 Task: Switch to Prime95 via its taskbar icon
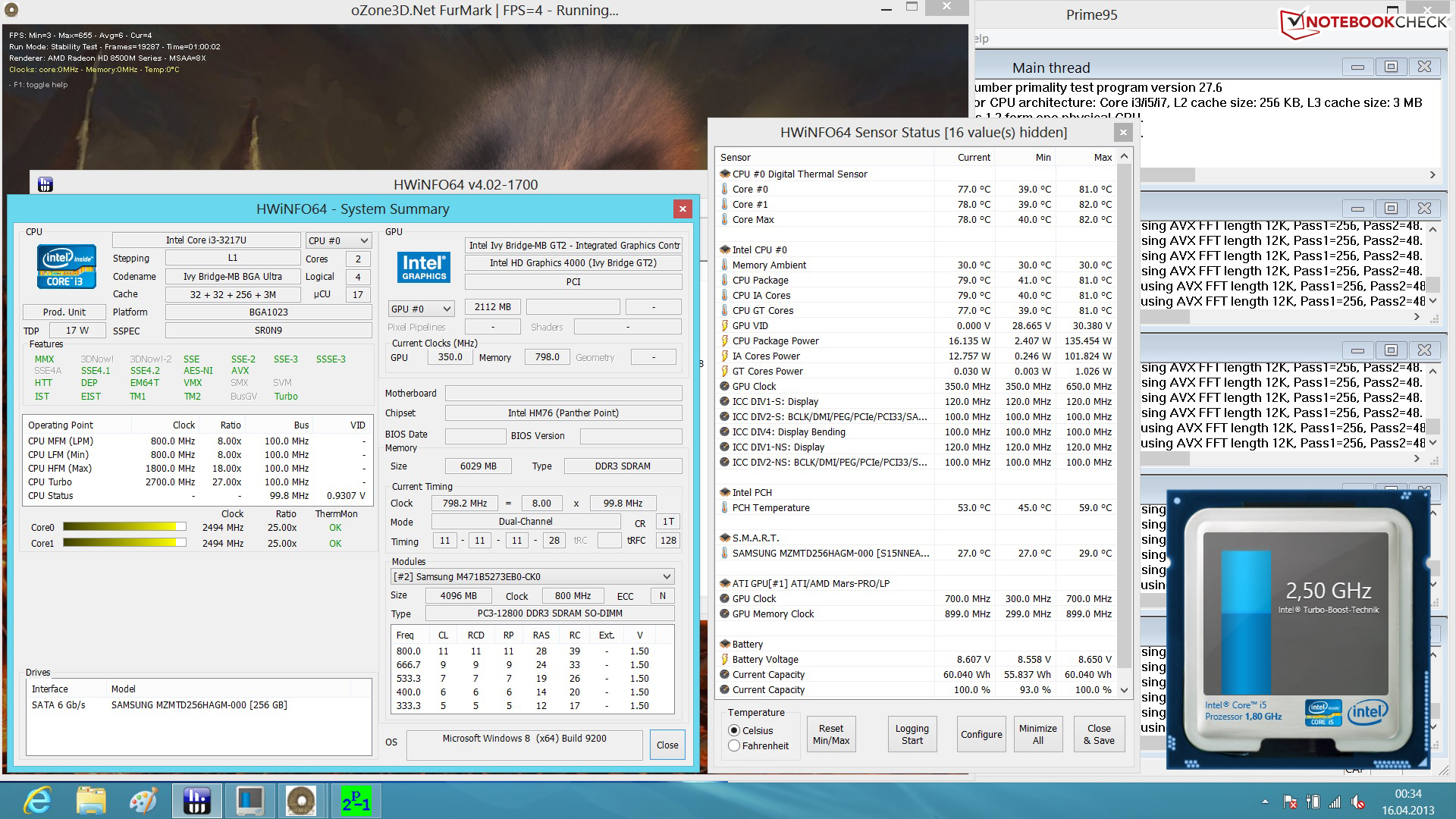coord(355,800)
